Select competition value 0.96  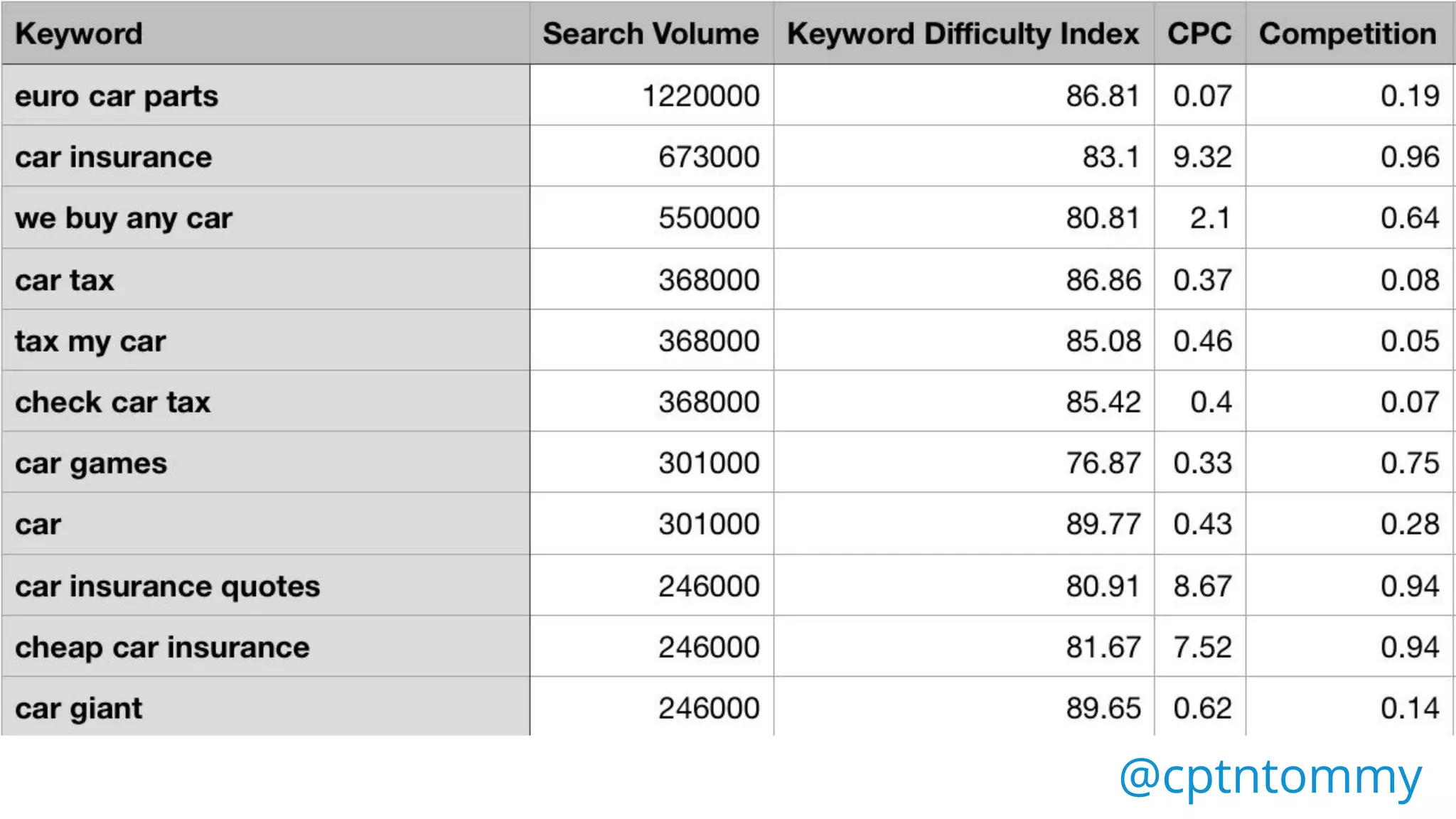click(x=1409, y=157)
